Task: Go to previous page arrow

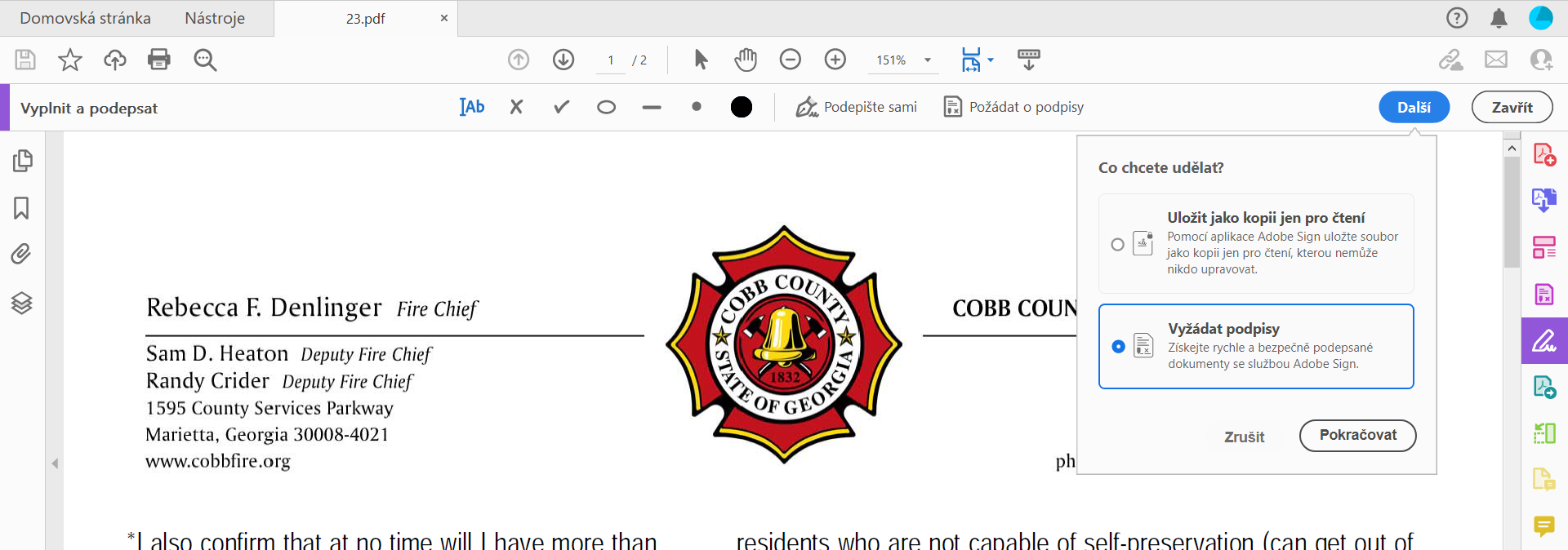Action: [519, 60]
